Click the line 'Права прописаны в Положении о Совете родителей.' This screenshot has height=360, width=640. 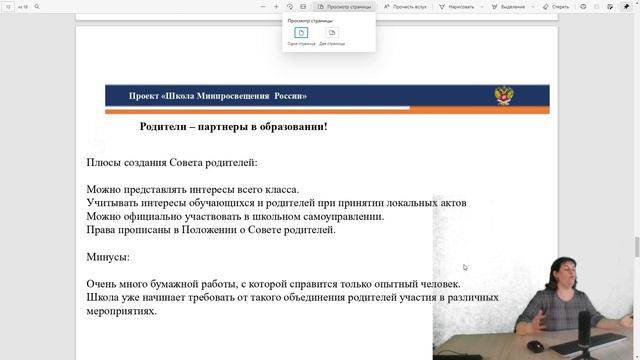(211, 230)
